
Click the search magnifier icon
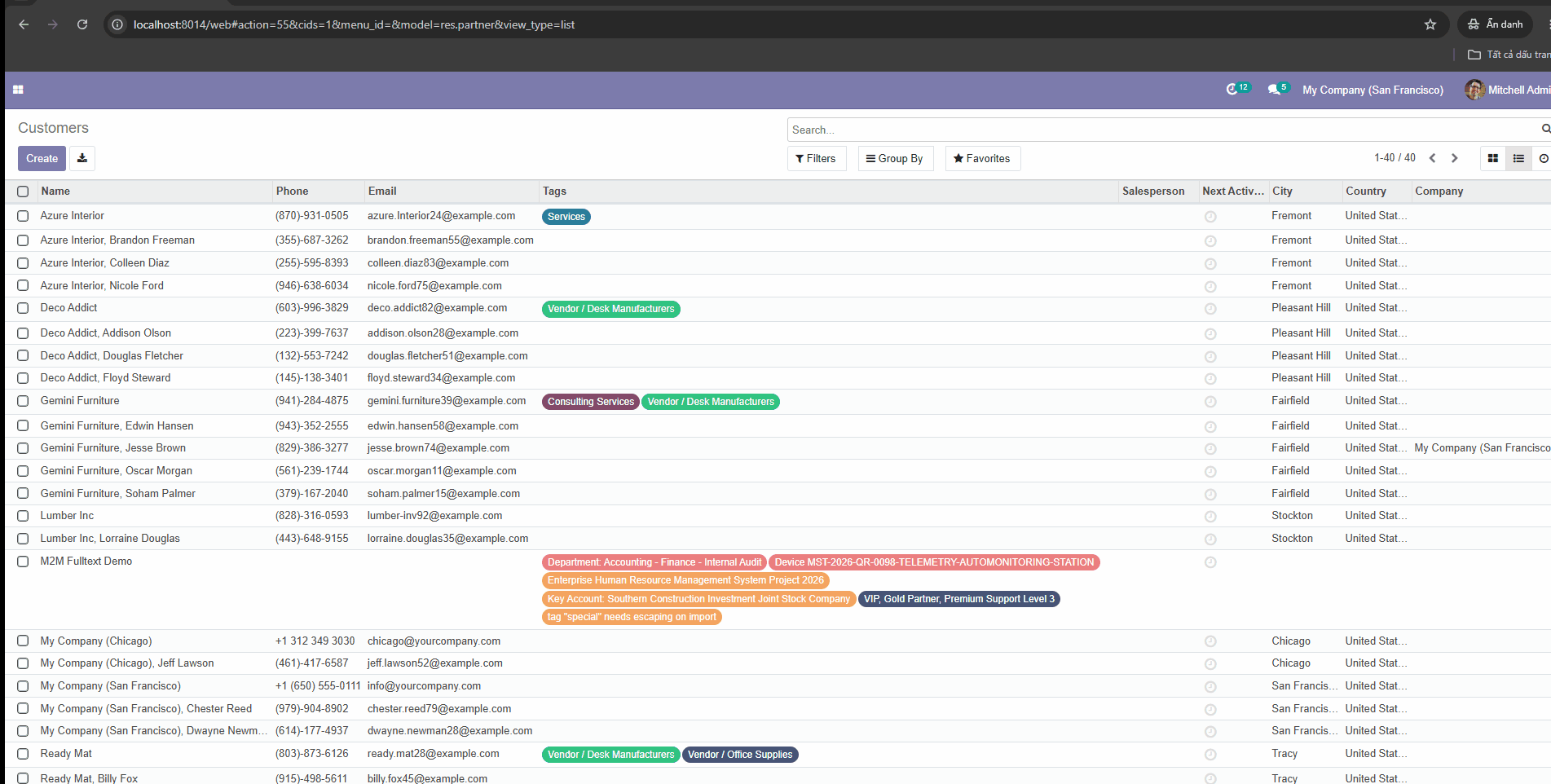point(1545,129)
